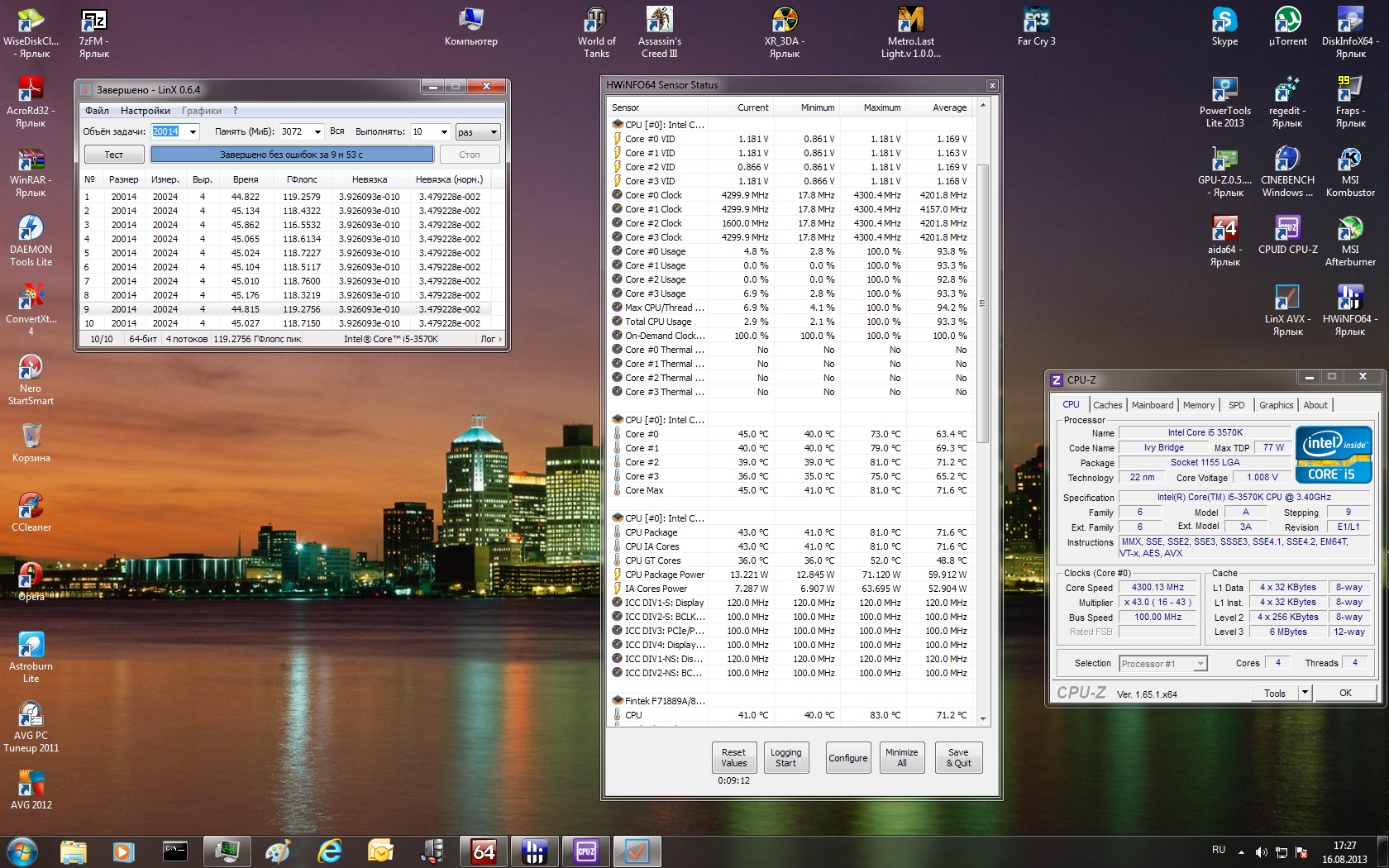Select the DAEMON Tools Lite icon
Screen dimensions: 1389x868
[31, 241]
